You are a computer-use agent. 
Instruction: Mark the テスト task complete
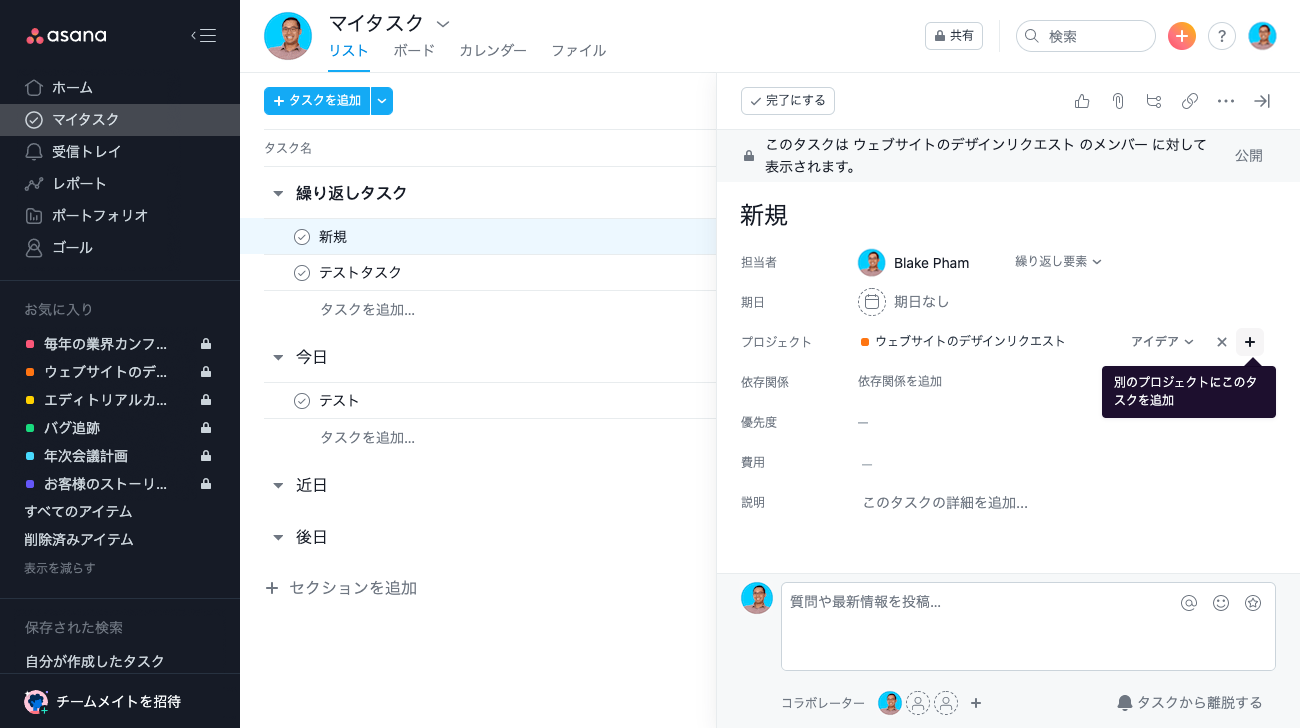point(302,401)
